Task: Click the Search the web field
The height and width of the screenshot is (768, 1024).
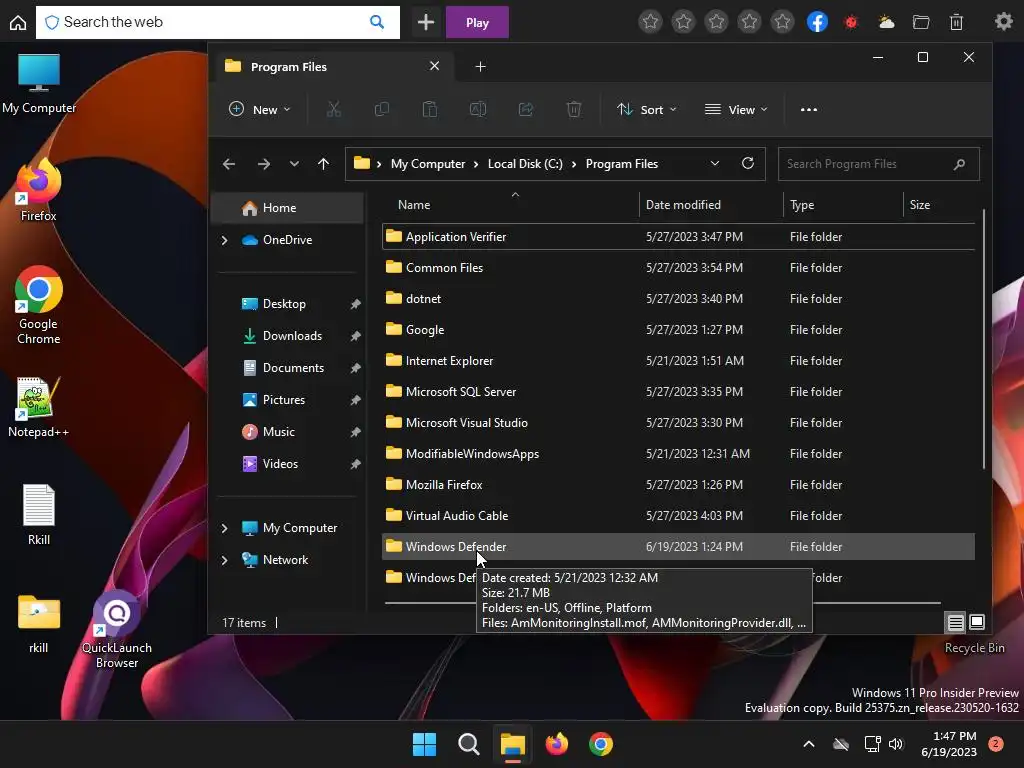Action: (x=217, y=22)
